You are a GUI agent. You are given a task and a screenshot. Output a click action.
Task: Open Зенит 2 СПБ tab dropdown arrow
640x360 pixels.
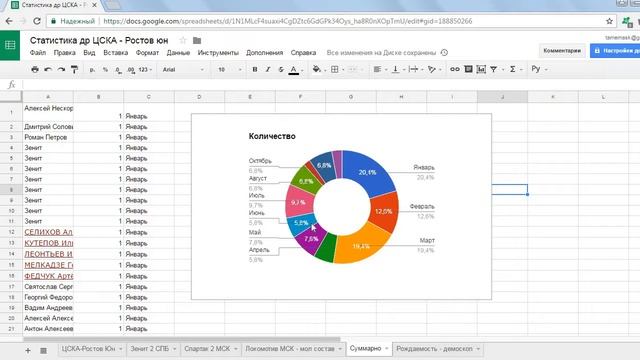(174, 349)
